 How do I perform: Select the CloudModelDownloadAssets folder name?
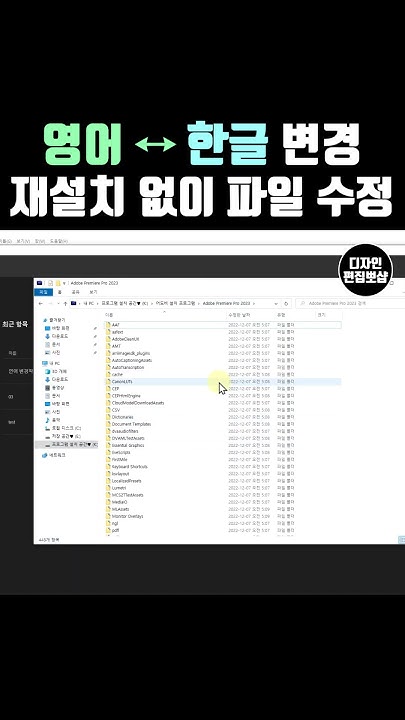[138, 403]
